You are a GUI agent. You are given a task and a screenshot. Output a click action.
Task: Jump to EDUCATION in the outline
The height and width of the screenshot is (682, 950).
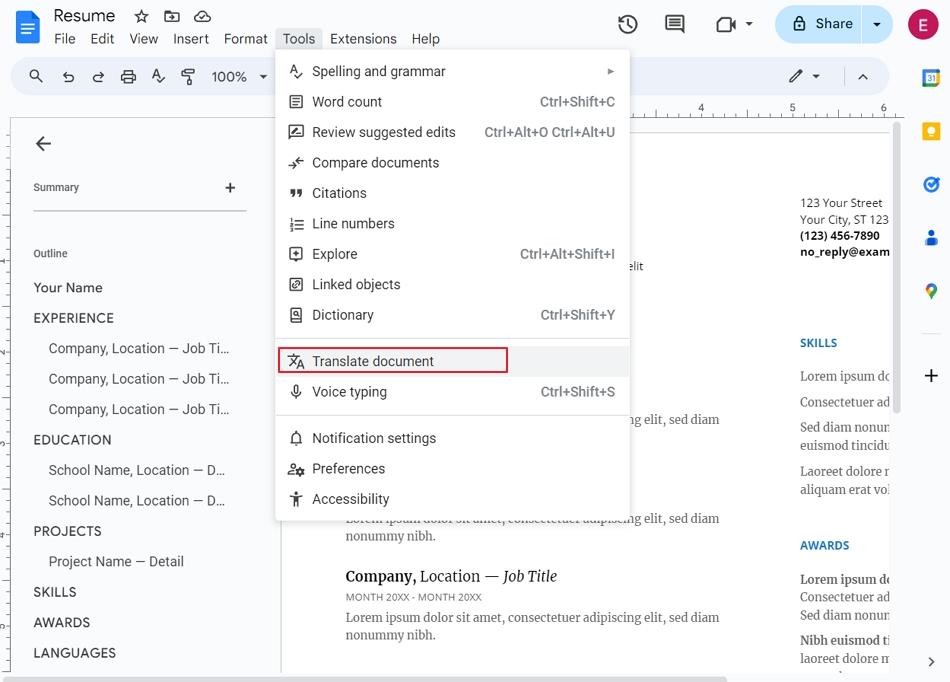coord(72,440)
